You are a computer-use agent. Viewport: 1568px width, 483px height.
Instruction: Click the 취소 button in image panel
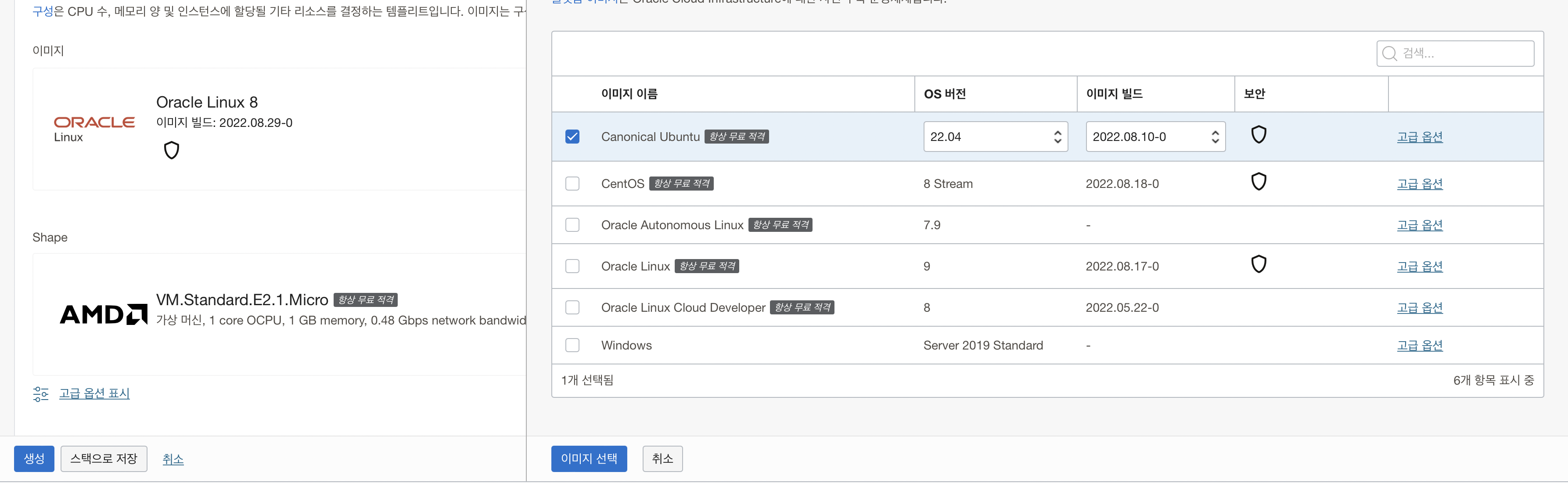click(662, 459)
